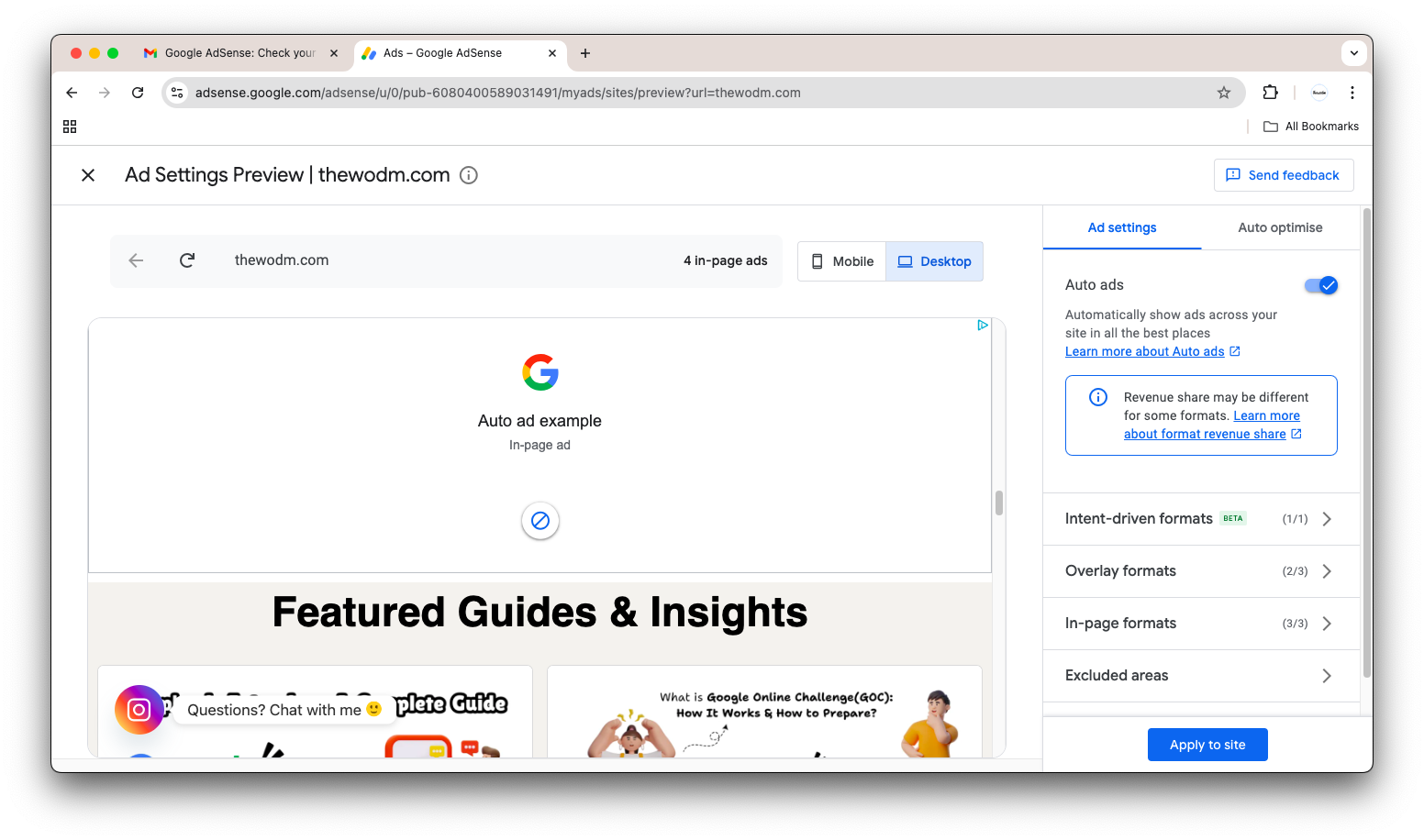Open the tab search dropdown
This screenshot has width=1424, height=840.
click(x=1354, y=53)
